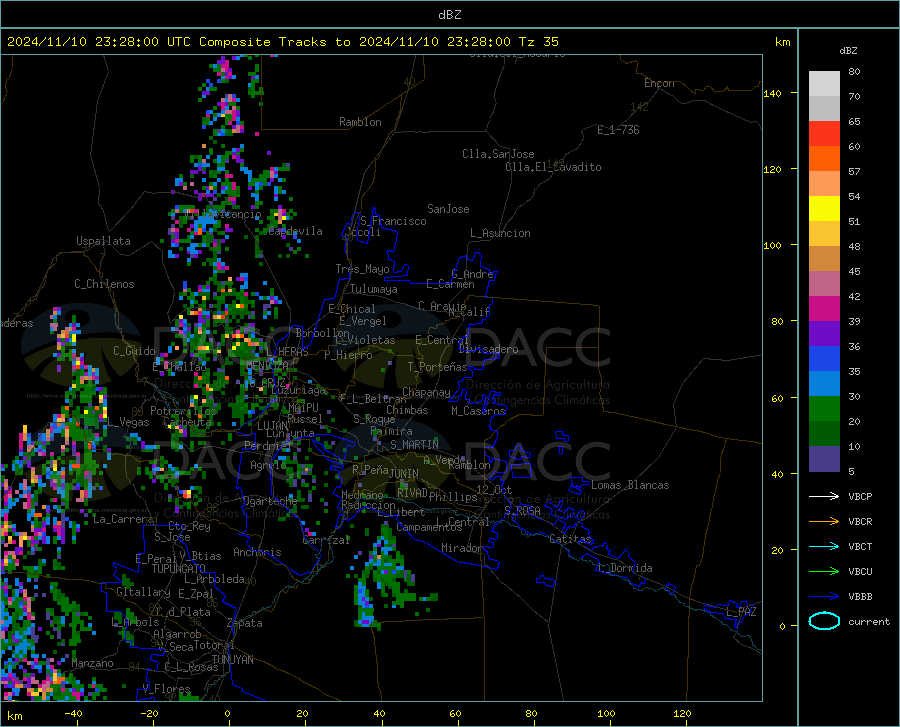Click the Manzano label
Image resolution: width=900 pixels, height=727 pixels.
[92, 663]
